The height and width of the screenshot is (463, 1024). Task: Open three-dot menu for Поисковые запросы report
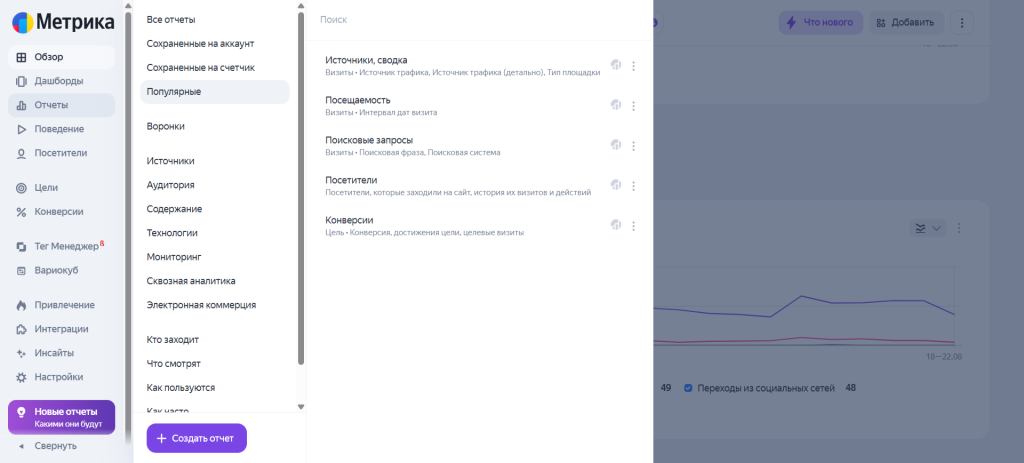coord(633,146)
